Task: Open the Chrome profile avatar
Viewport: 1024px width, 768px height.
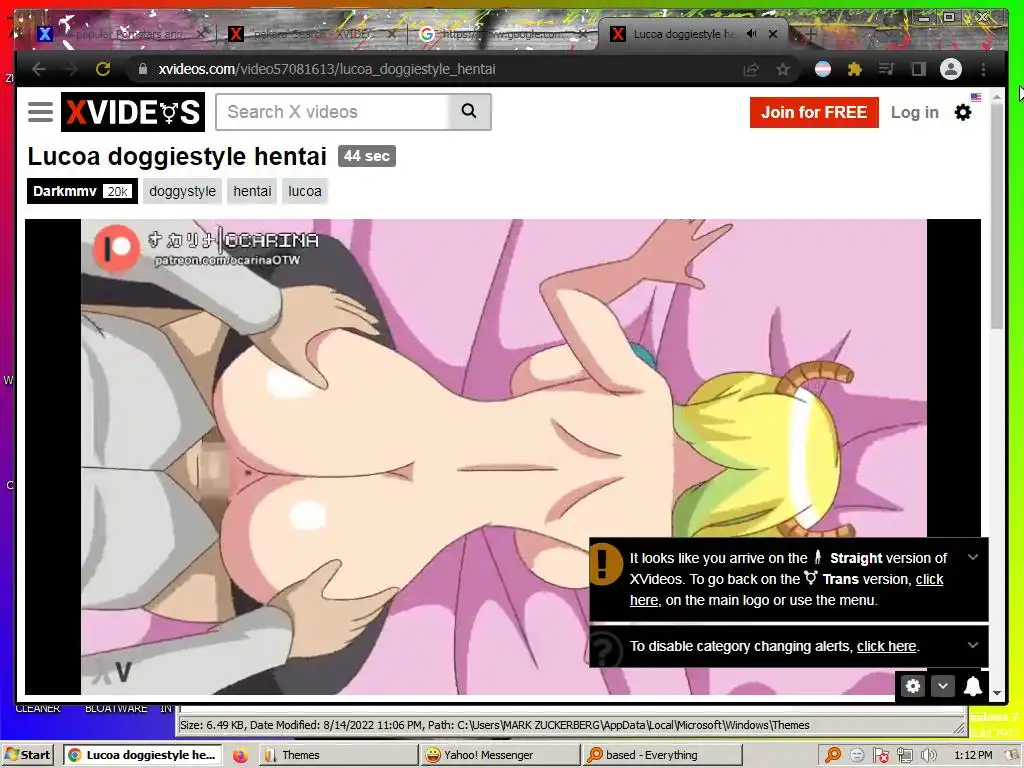Action: (951, 69)
